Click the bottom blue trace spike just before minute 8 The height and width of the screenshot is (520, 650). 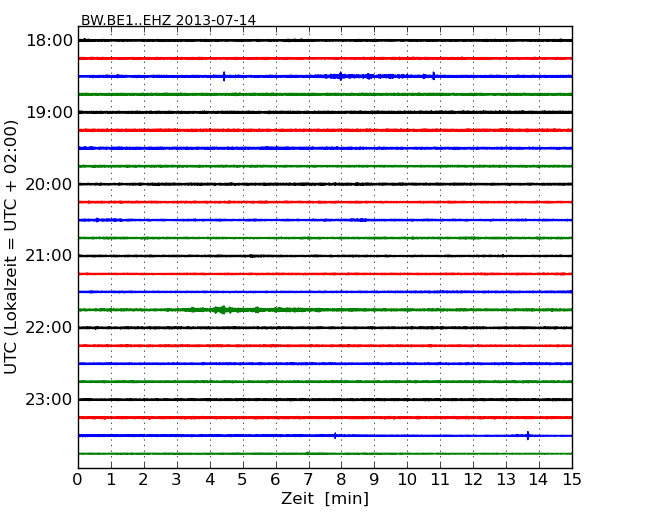pos(335,435)
